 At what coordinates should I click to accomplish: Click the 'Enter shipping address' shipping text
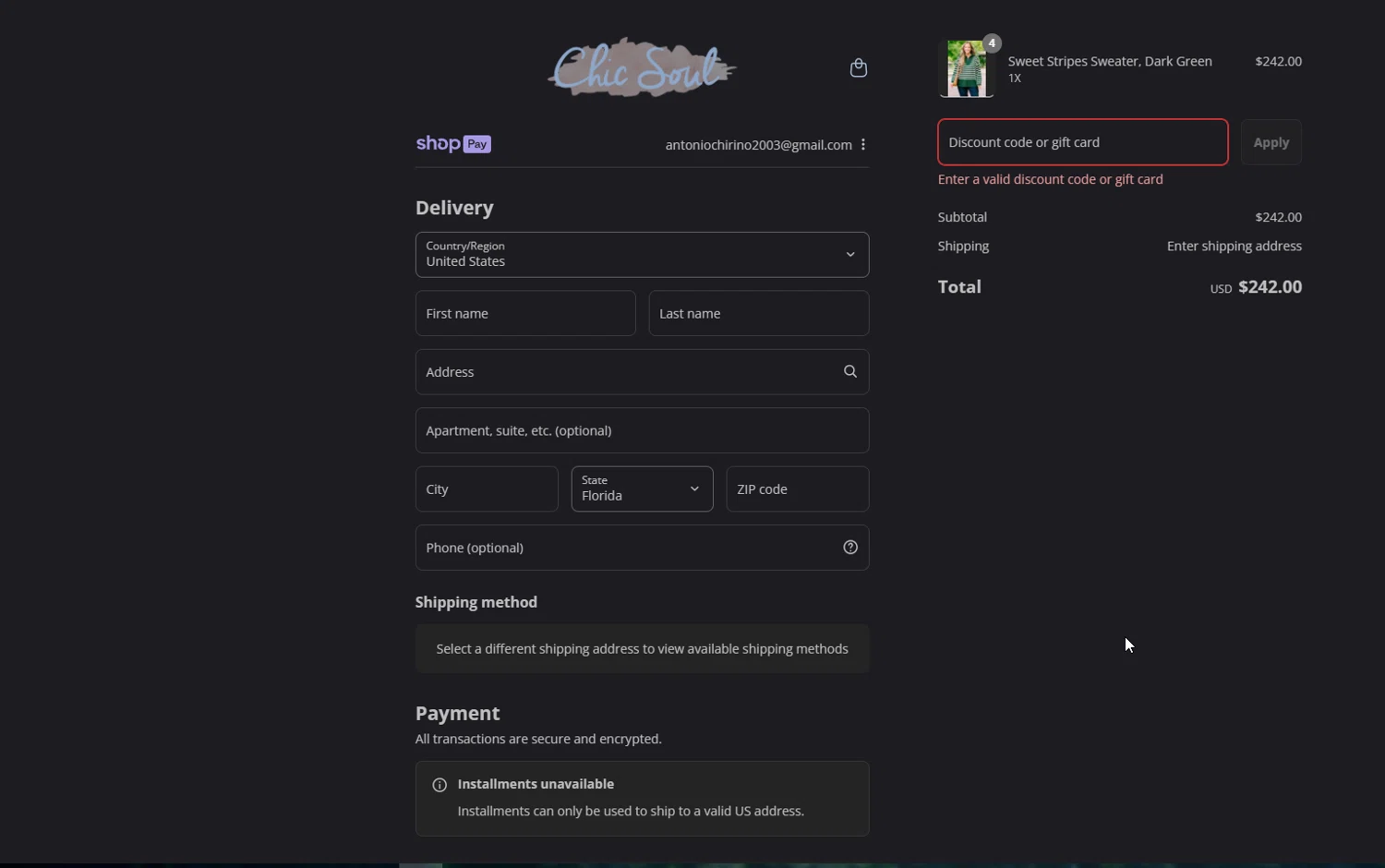click(x=1234, y=246)
